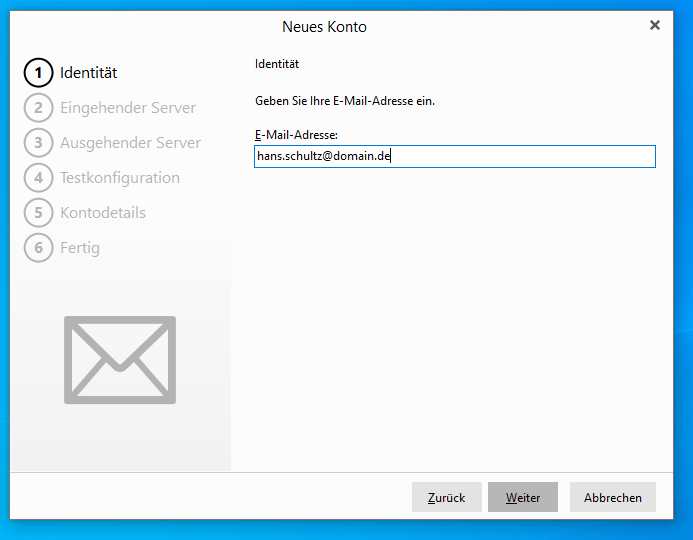Click the large envelope mail icon
This screenshot has width=693, height=540.
[x=120, y=360]
